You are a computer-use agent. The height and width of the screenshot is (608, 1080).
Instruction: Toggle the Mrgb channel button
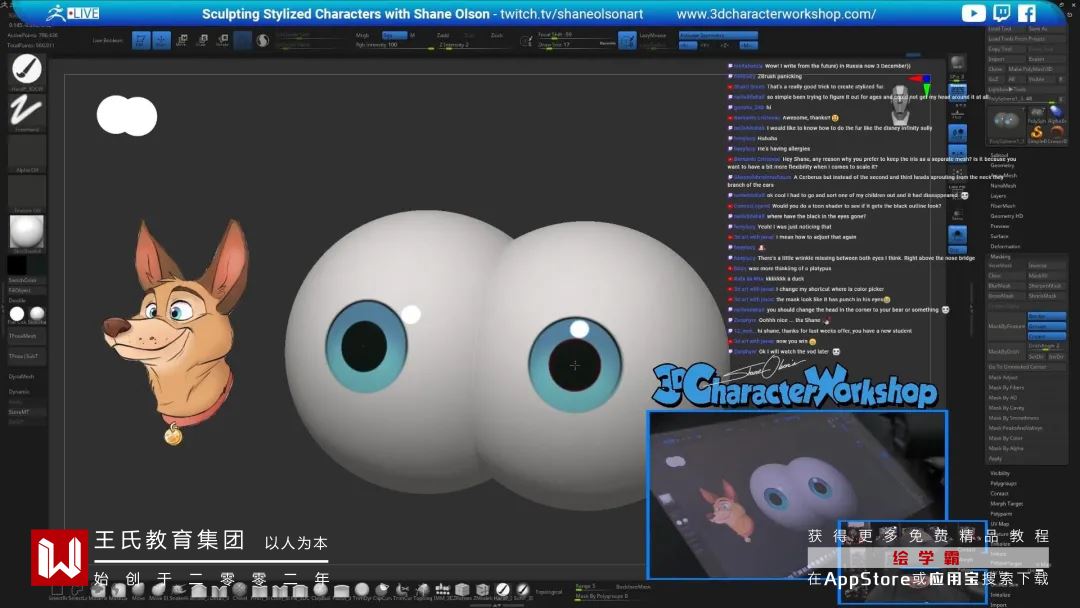click(364, 35)
